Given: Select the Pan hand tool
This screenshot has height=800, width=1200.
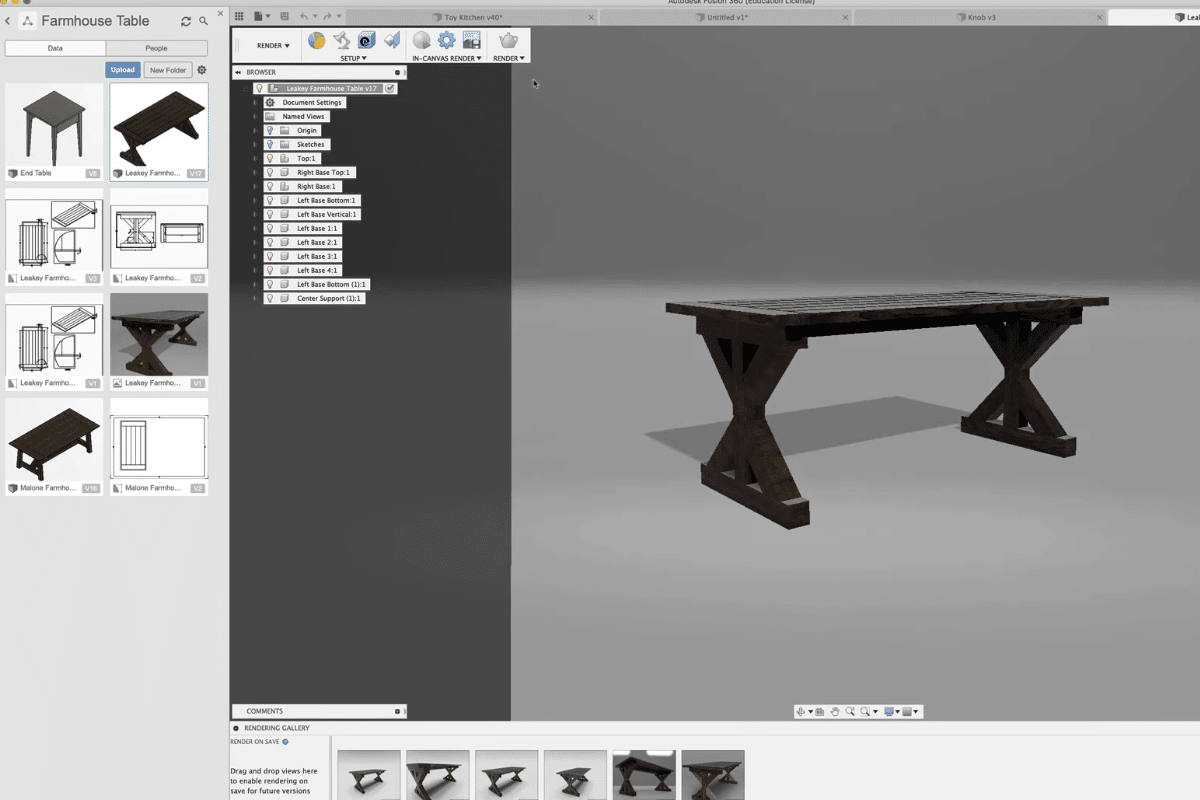Looking at the screenshot, I should pos(834,712).
